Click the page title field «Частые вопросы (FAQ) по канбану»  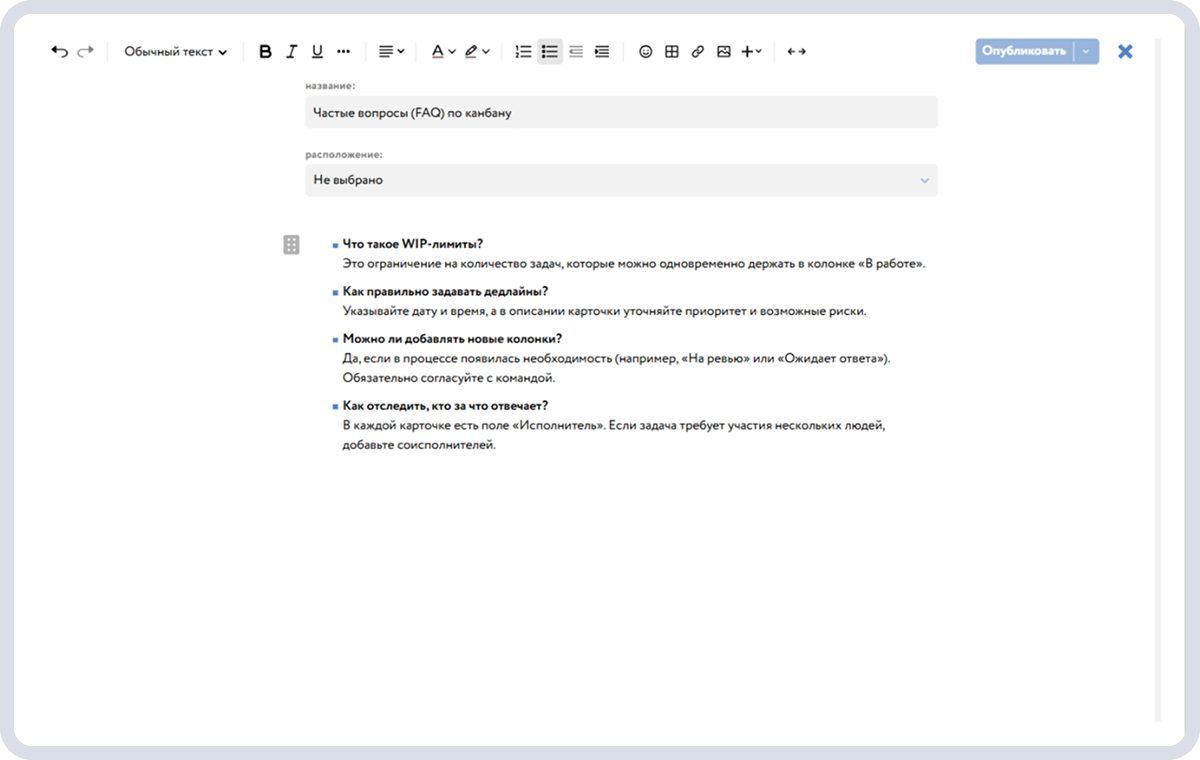pos(621,113)
